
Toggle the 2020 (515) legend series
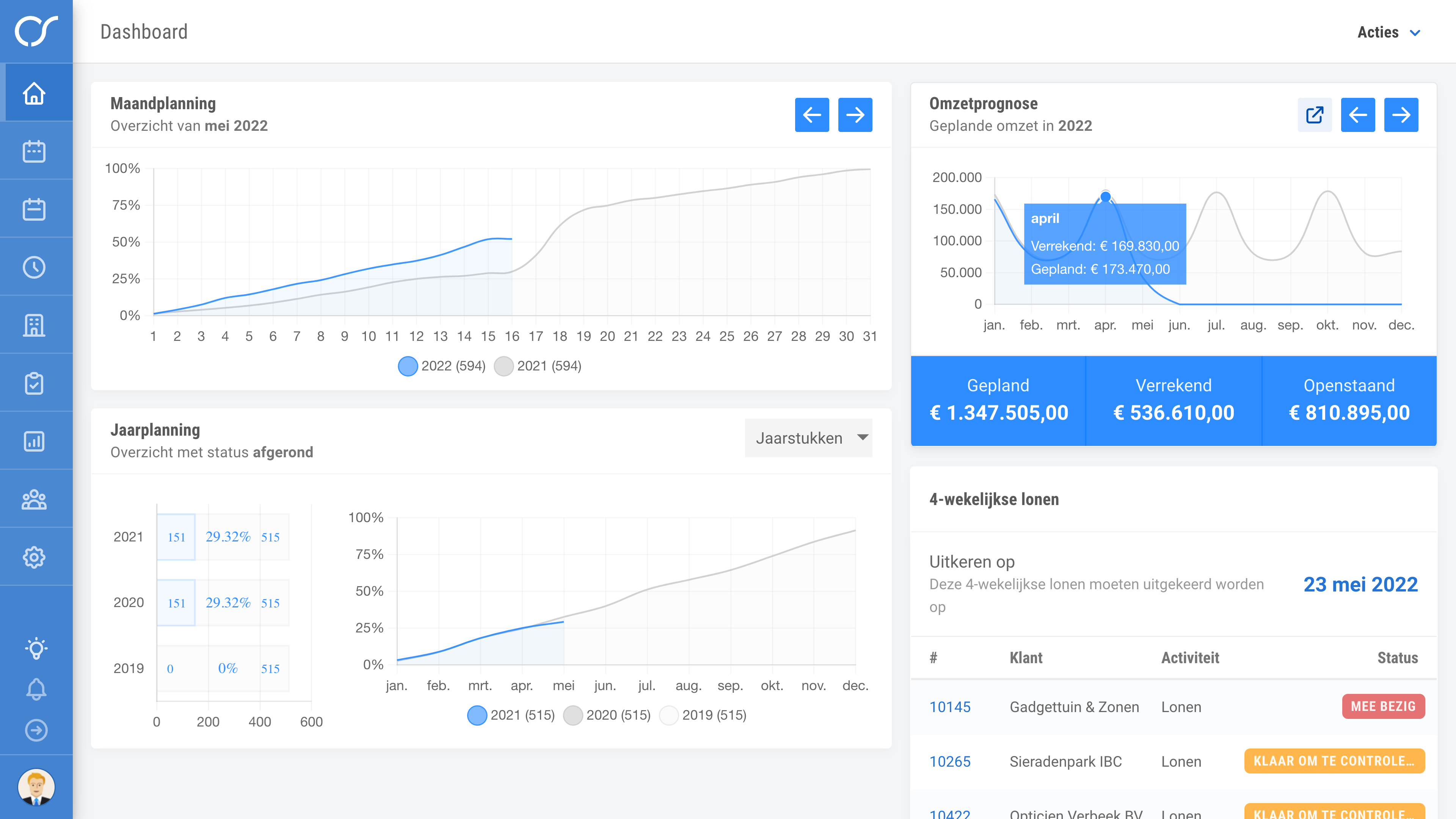tap(607, 715)
